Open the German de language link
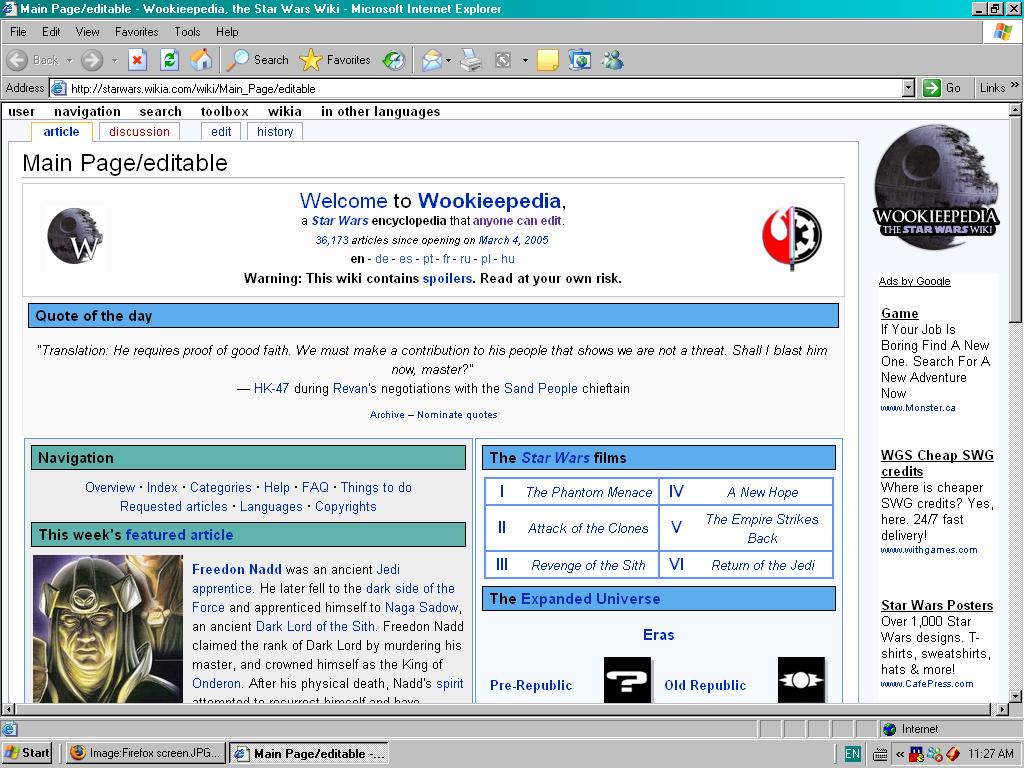The image size is (1024, 768). click(382, 259)
